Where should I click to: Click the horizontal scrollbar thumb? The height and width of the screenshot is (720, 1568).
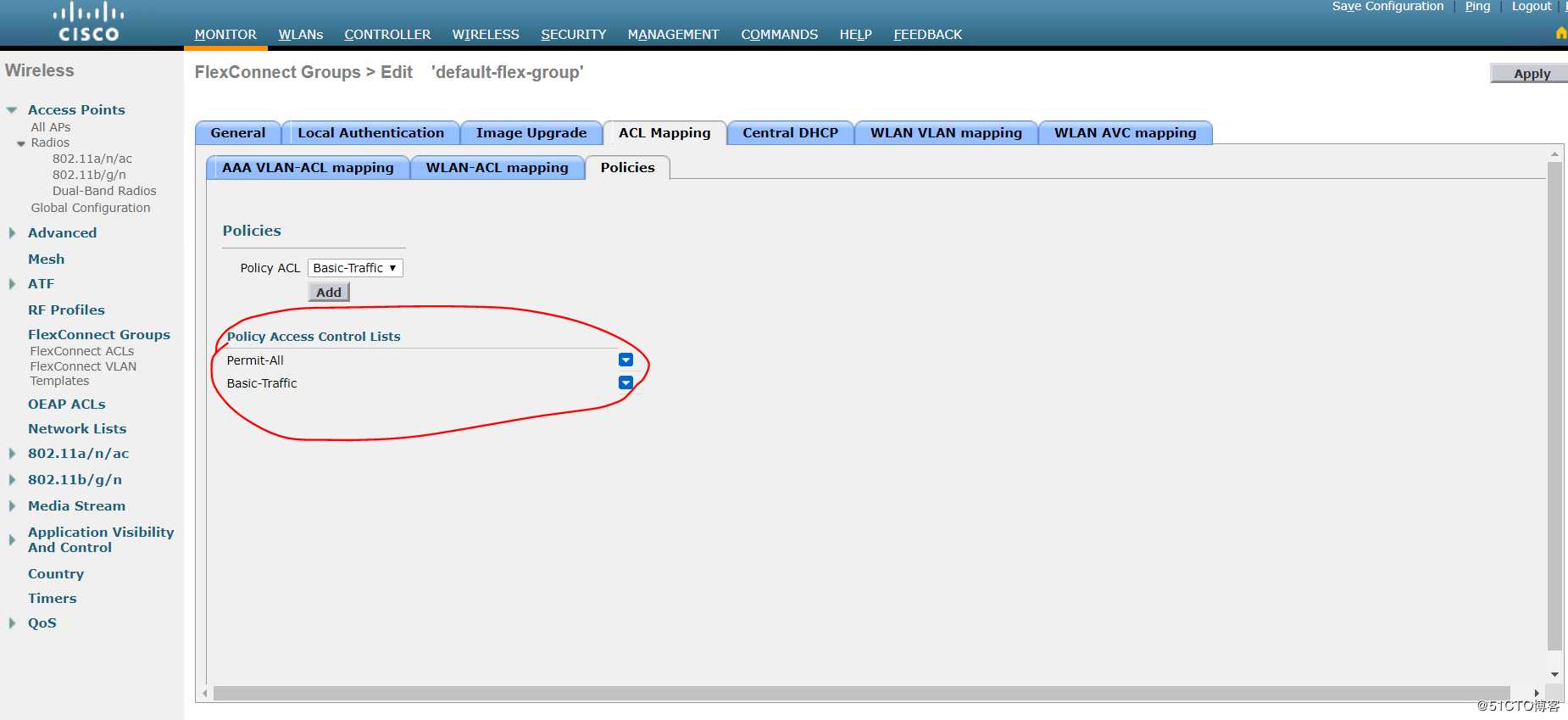(861, 693)
